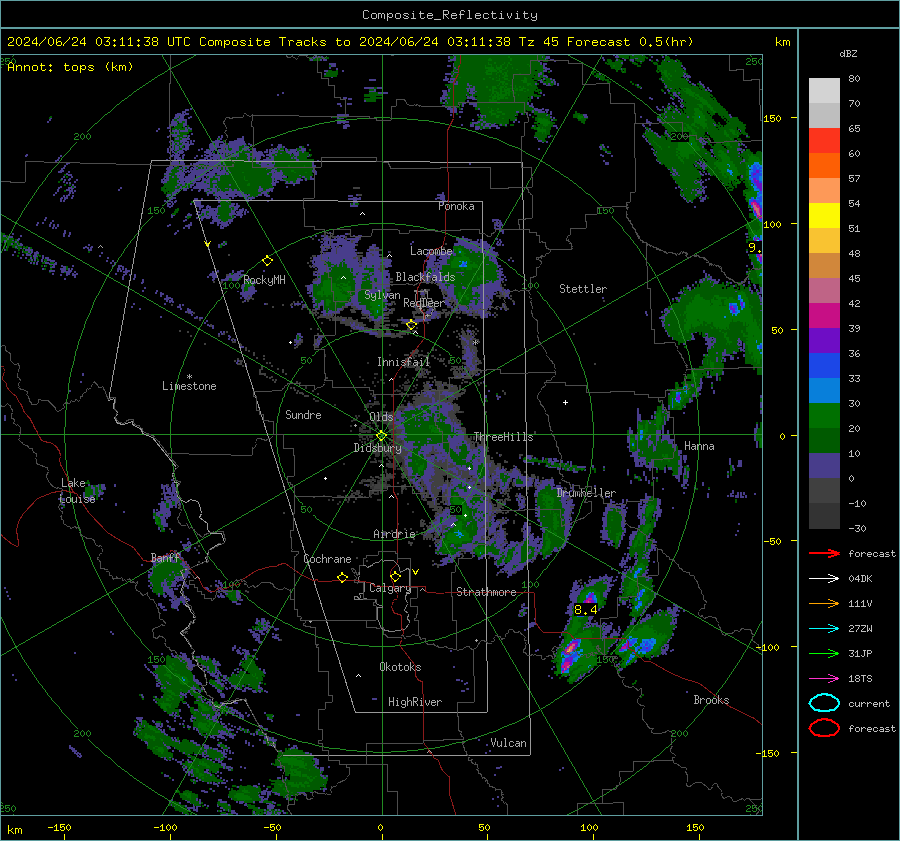Click the Okotoks town label
The height and width of the screenshot is (841, 900).
click(x=400, y=667)
